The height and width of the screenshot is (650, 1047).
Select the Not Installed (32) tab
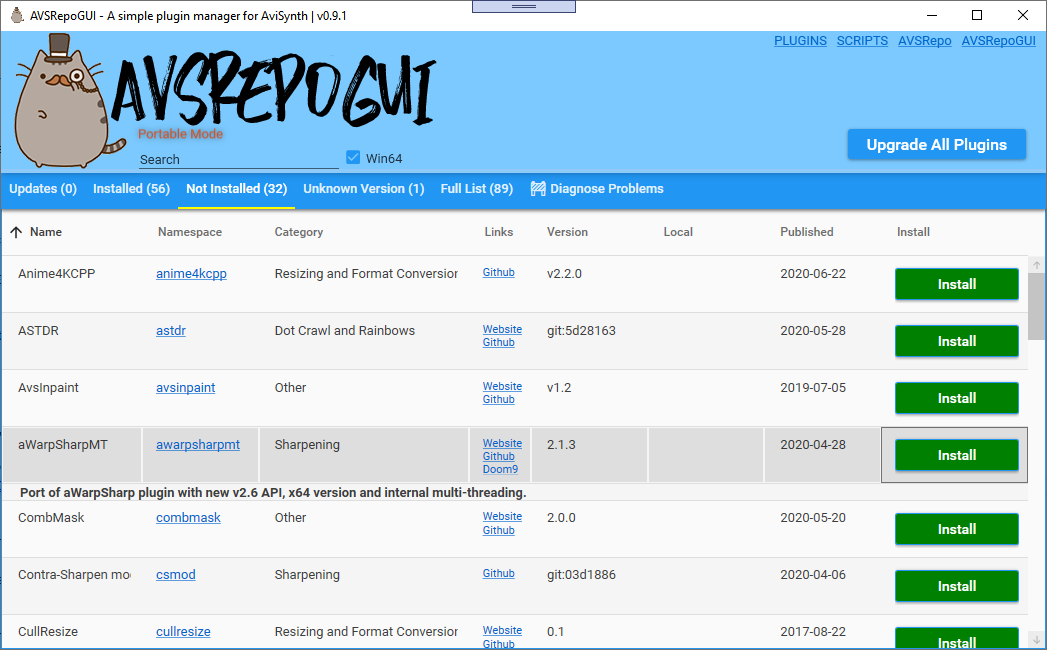[x=236, y=189]
